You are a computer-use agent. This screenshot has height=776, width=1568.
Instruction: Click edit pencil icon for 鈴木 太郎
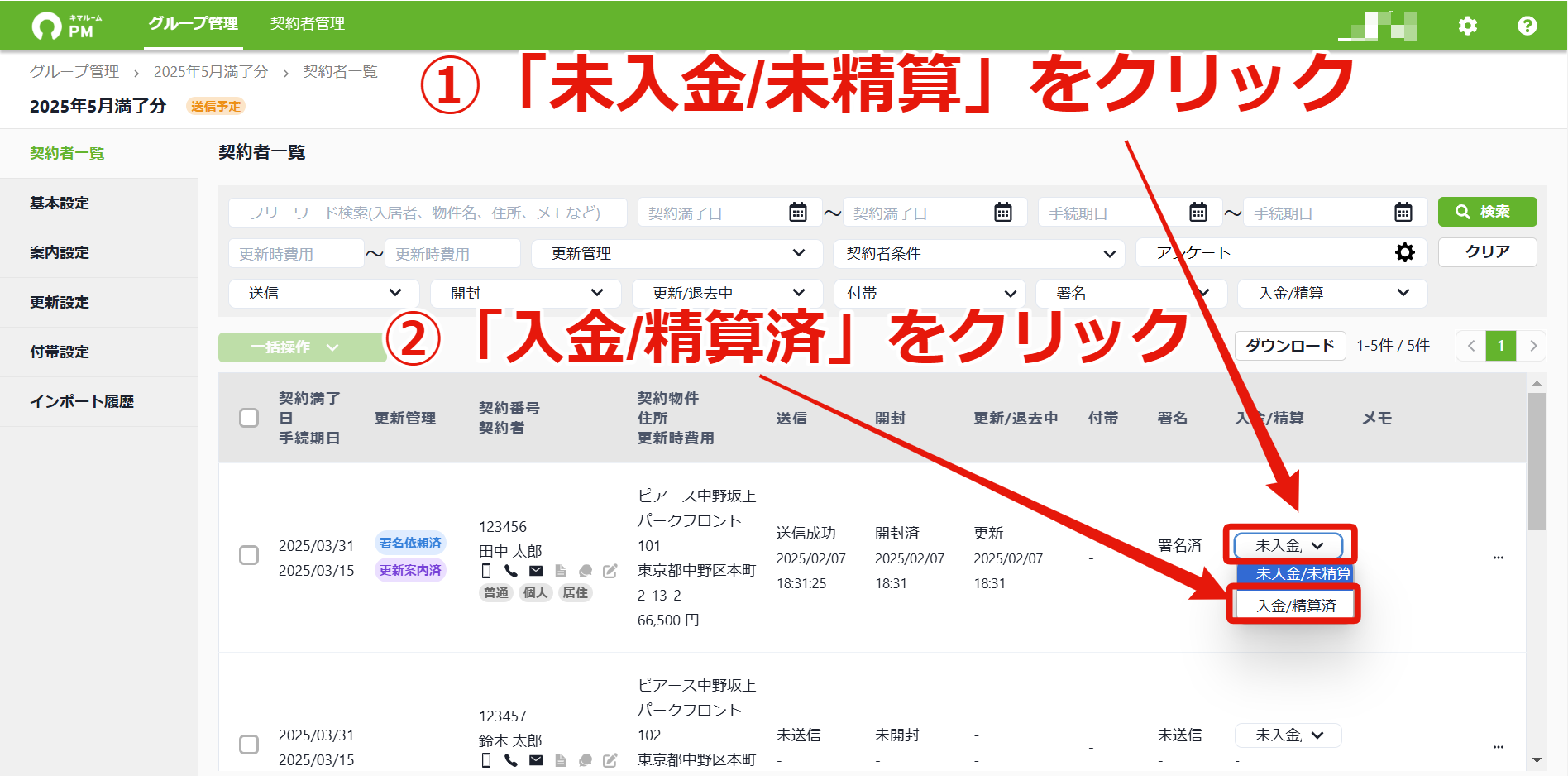click(x=610, y=760)
